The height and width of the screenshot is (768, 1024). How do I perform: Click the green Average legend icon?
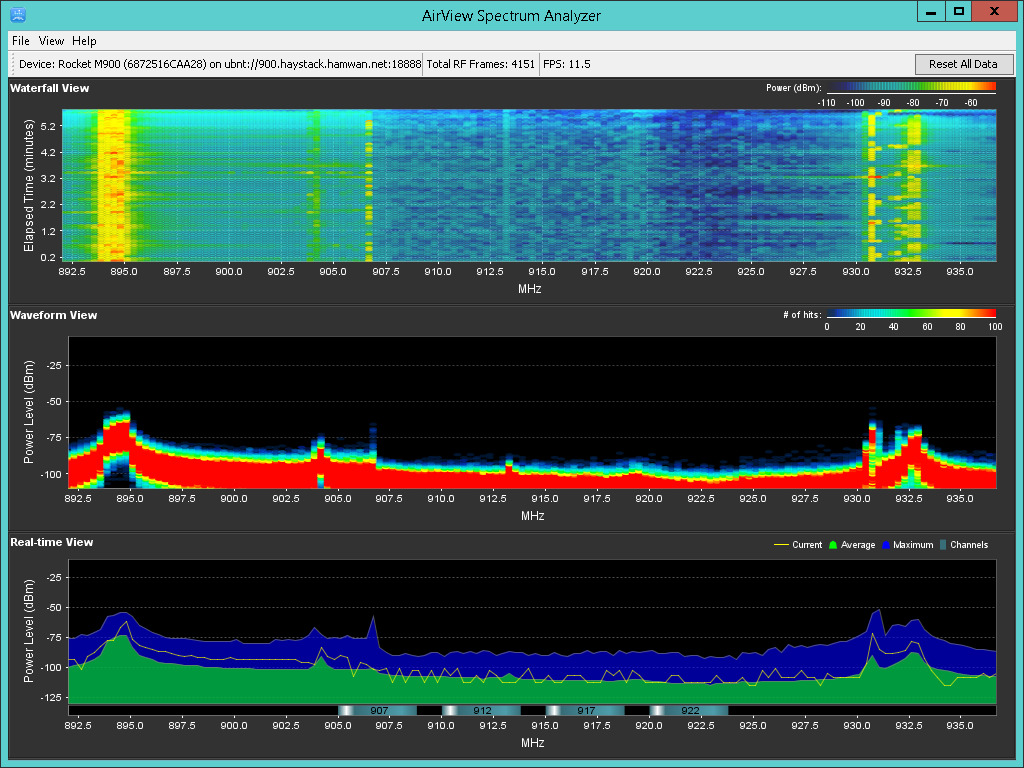831,545
